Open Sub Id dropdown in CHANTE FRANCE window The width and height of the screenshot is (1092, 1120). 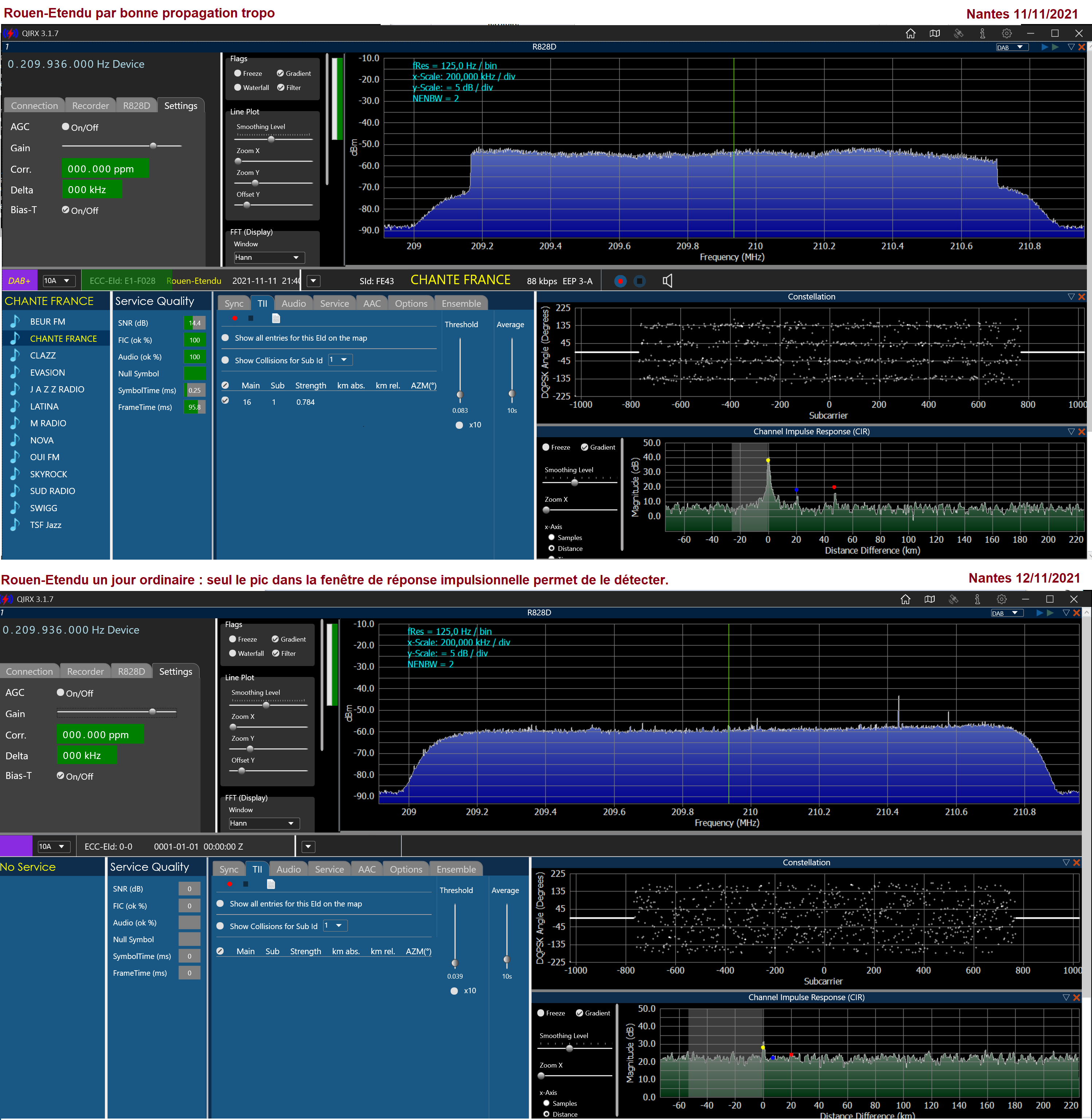pos(341,360)
